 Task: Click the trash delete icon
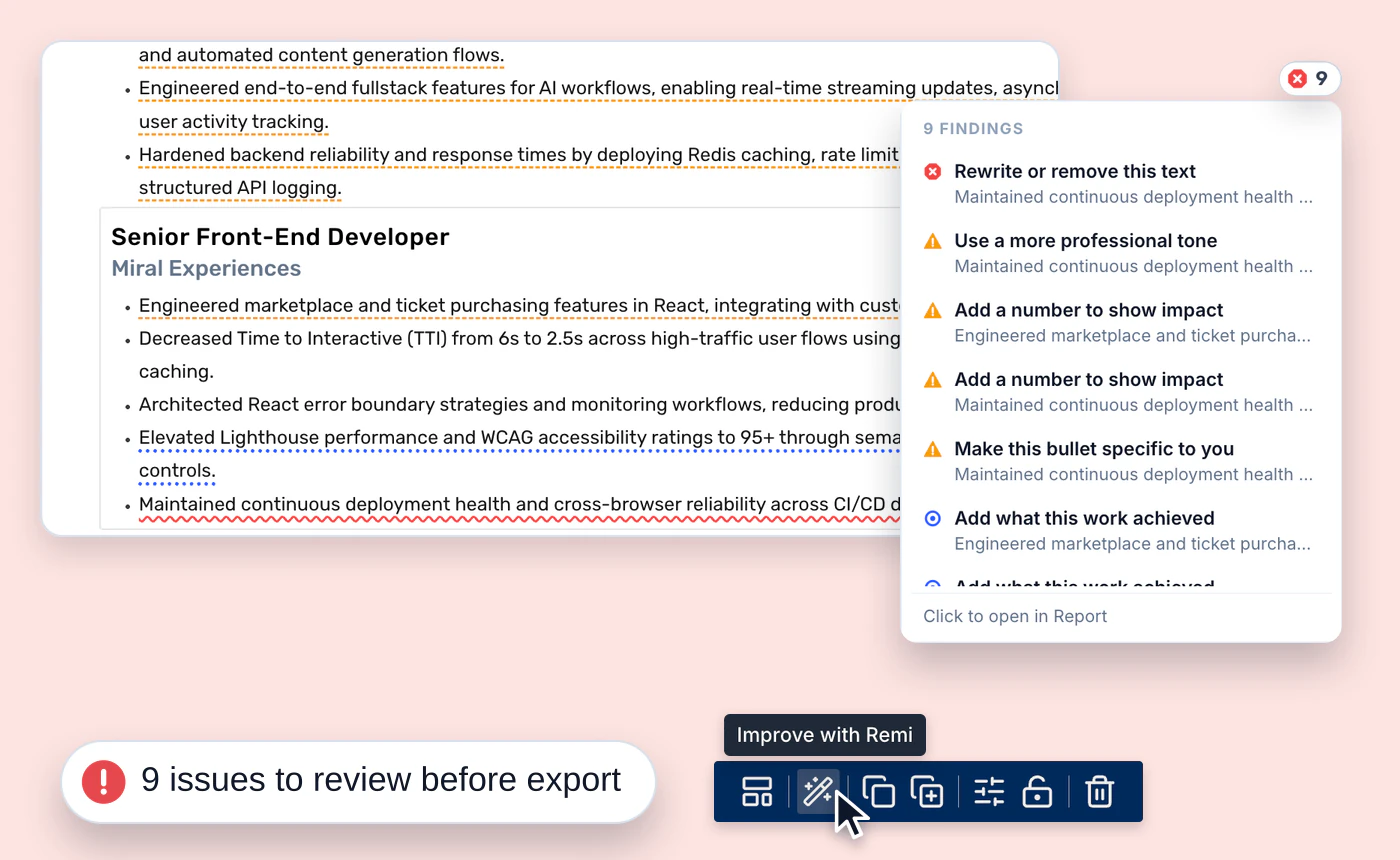pyautogui.click(x=1100, y=792)
